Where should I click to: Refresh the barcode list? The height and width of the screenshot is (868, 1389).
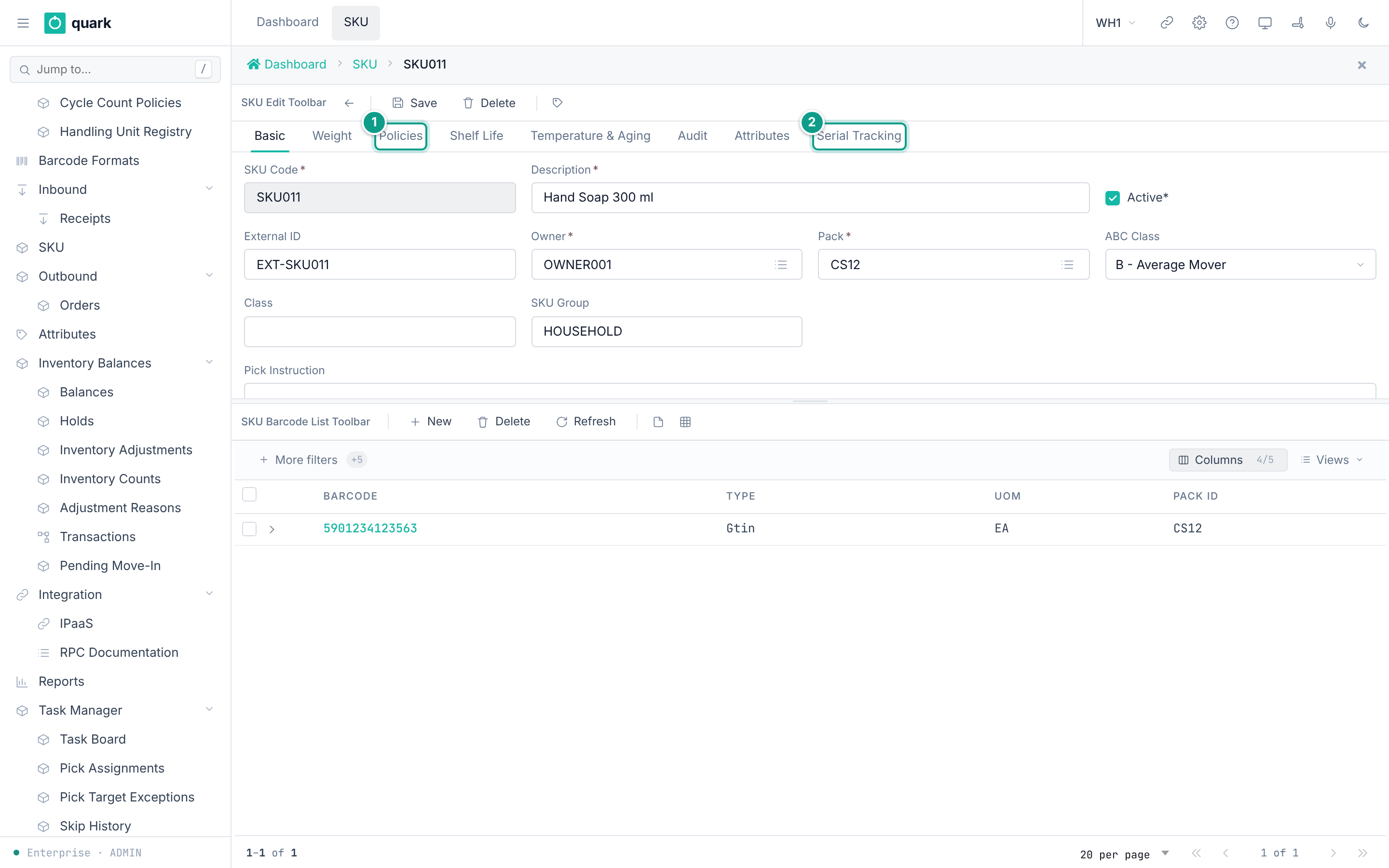tap(586, 422)
